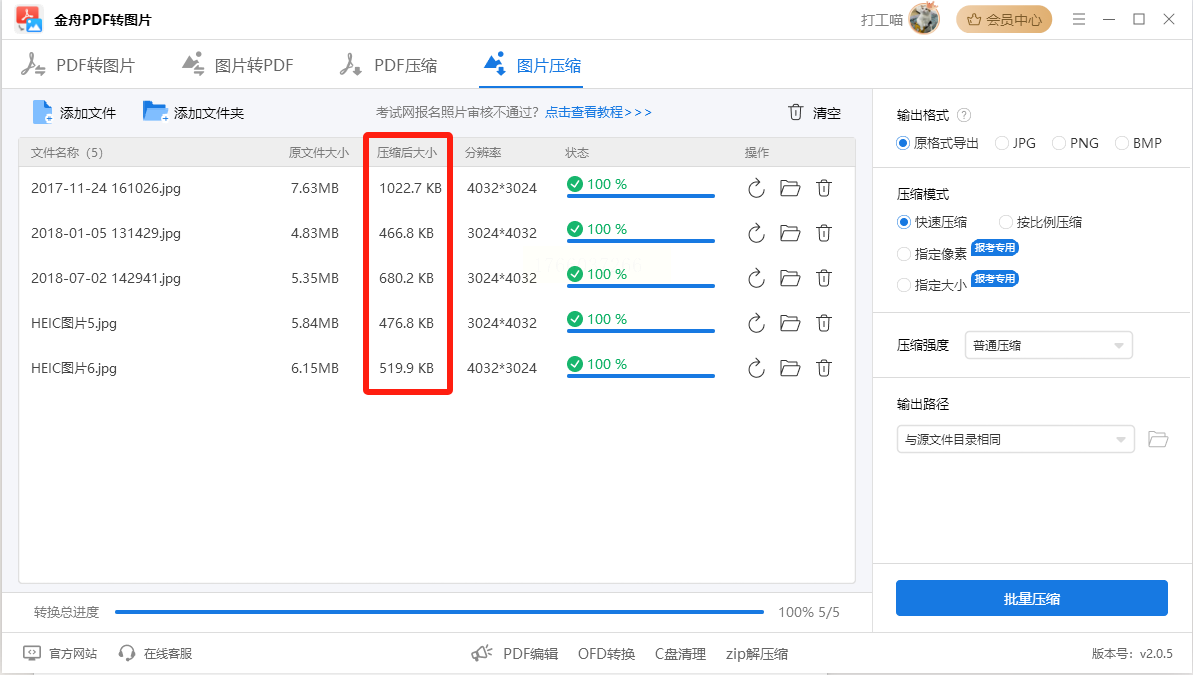Choose 按比例压缩 compression mode

point(1006,222)
